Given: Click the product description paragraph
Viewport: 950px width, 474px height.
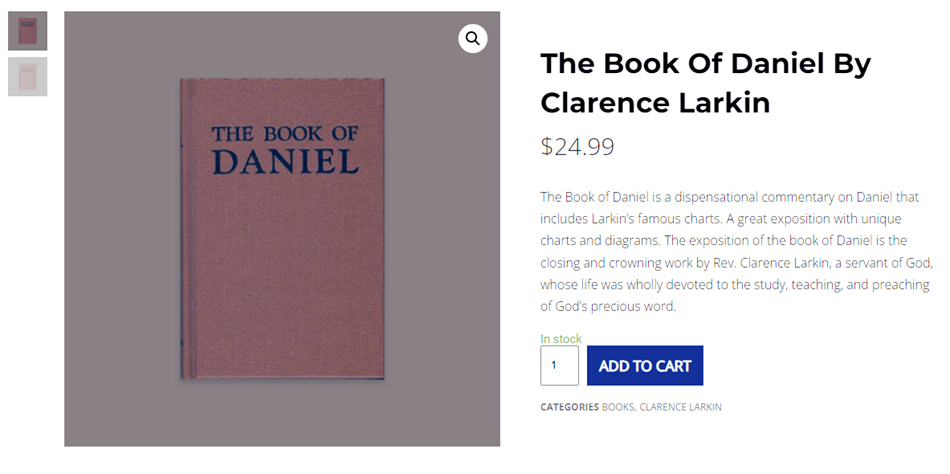Looking at the screenshot, I should [735, 251].
